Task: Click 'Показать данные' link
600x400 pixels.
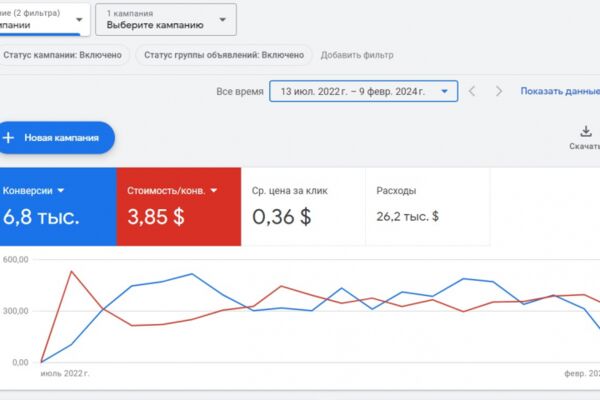Action: [x=560, y=91]
